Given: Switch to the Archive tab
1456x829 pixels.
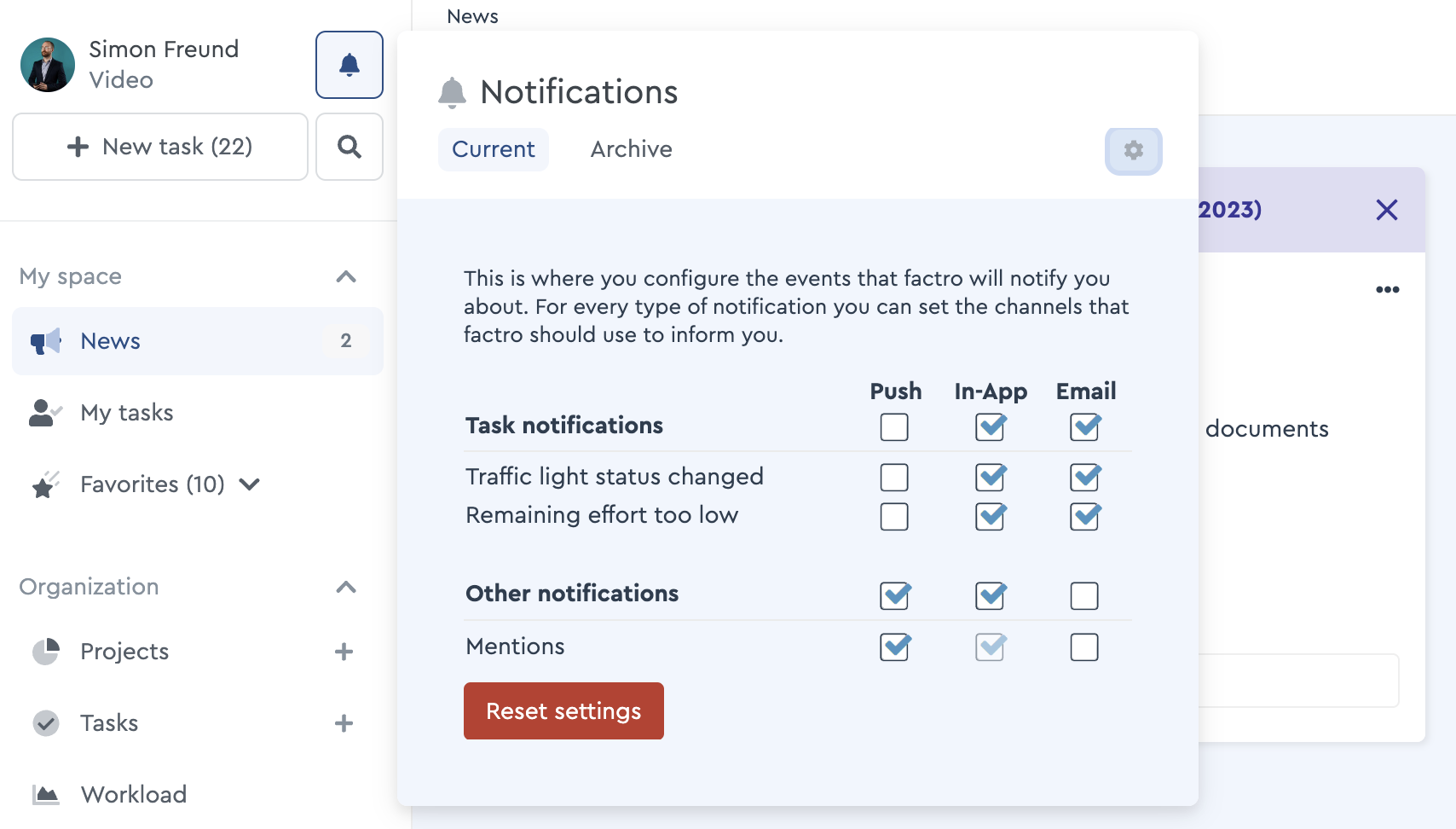Looking at the screenshot, I should (x=630, y=149).
